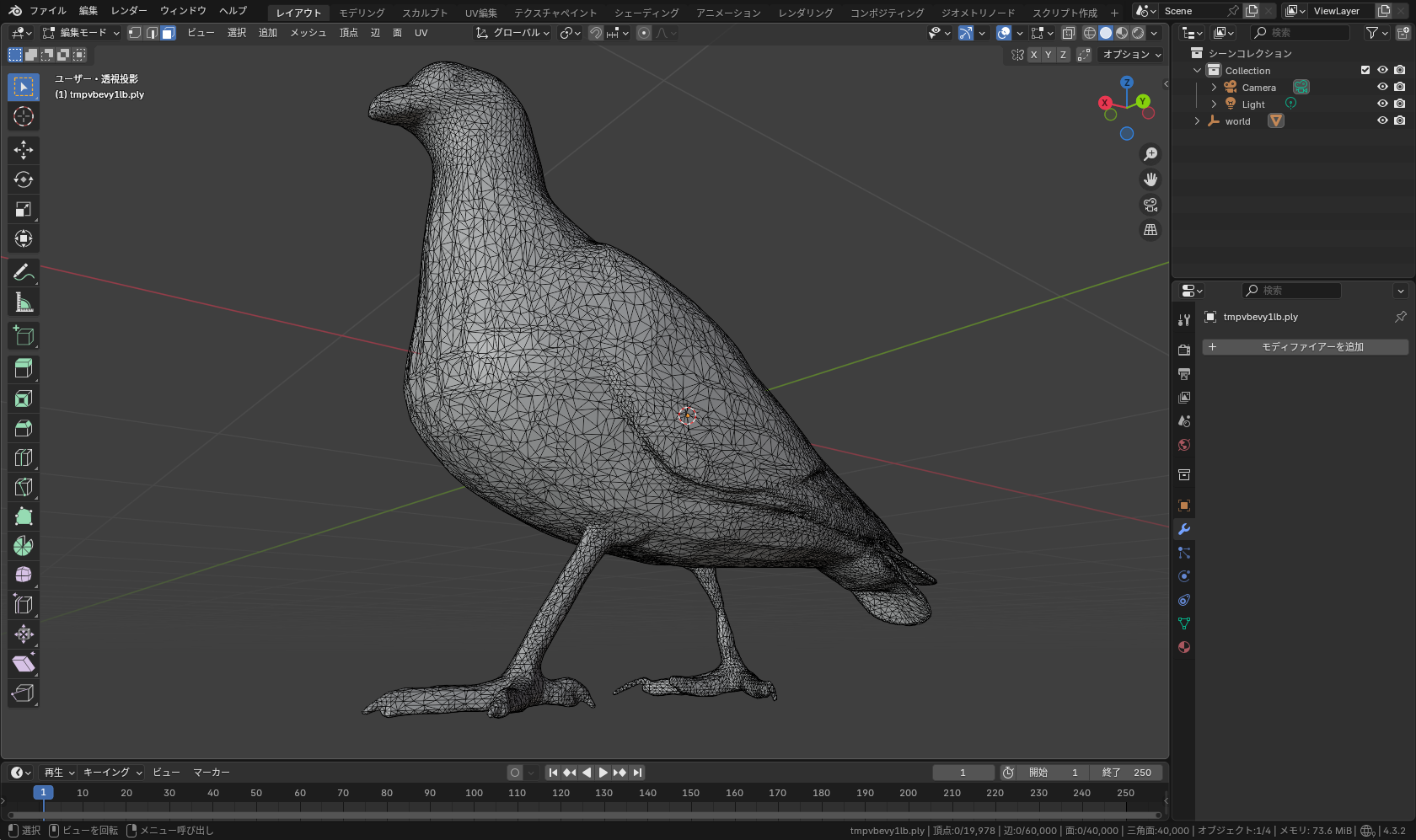Viewport: 1416px width, 840px height.
Task: Open the メッシュ menu
Action: pos(308,33)
